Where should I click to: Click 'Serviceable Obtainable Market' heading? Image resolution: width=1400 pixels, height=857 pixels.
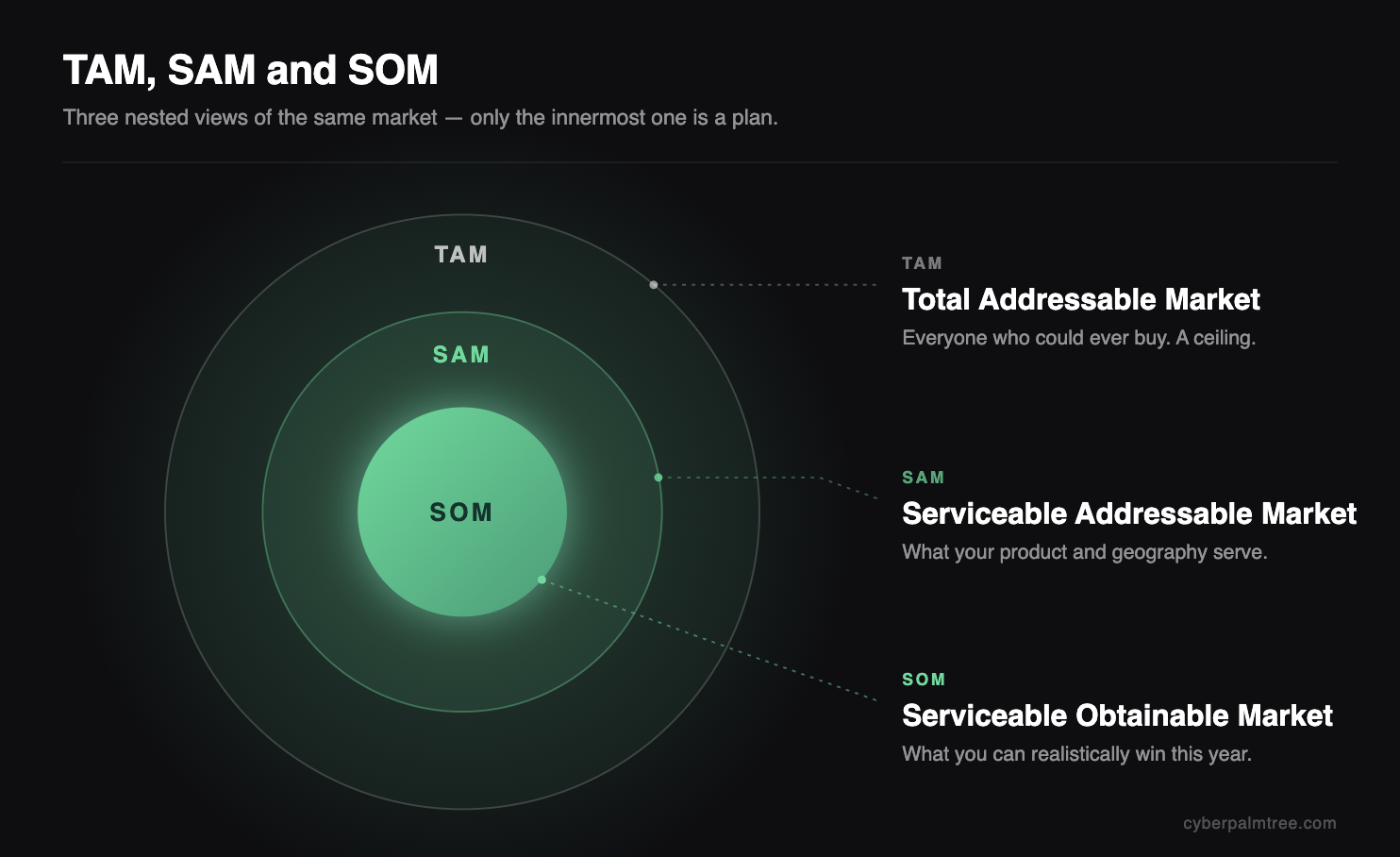1117,715
